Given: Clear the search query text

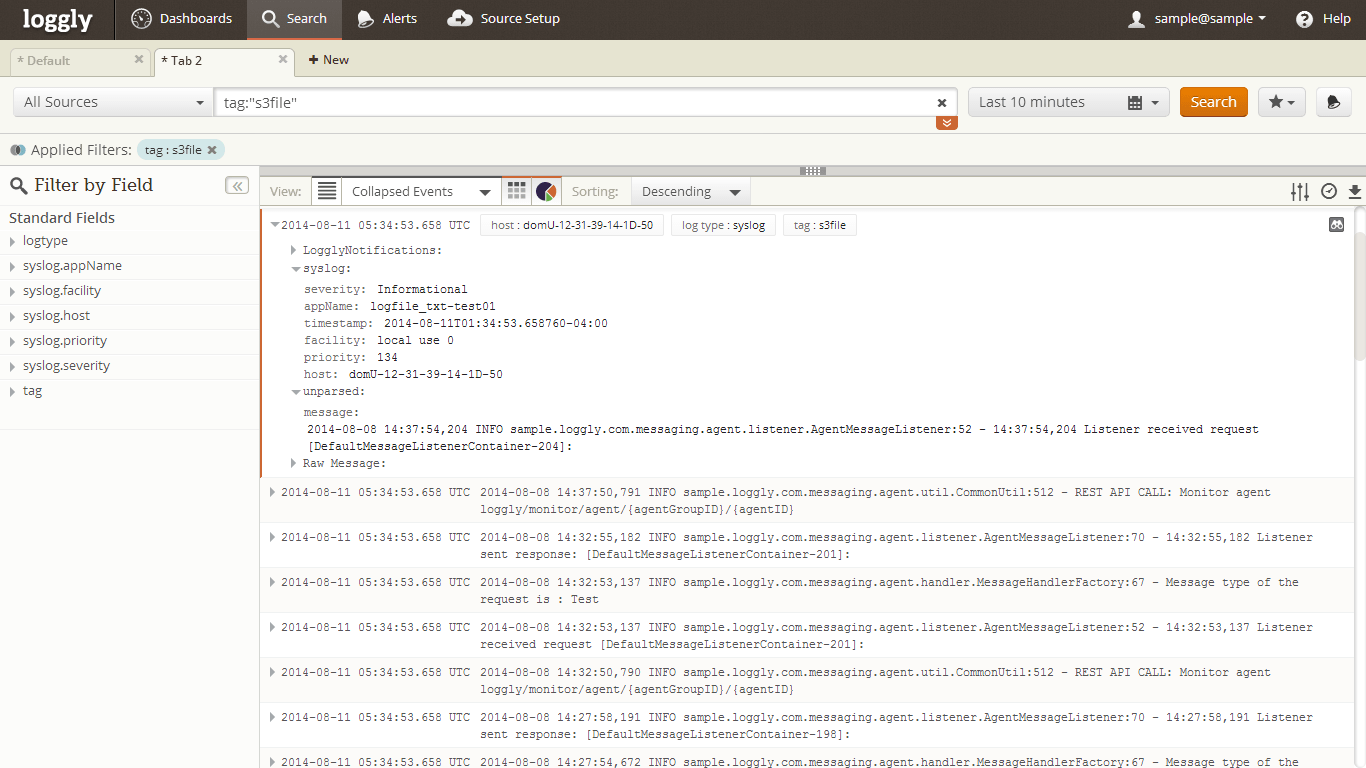Looking at the screenshot, I should click(941, 103).
